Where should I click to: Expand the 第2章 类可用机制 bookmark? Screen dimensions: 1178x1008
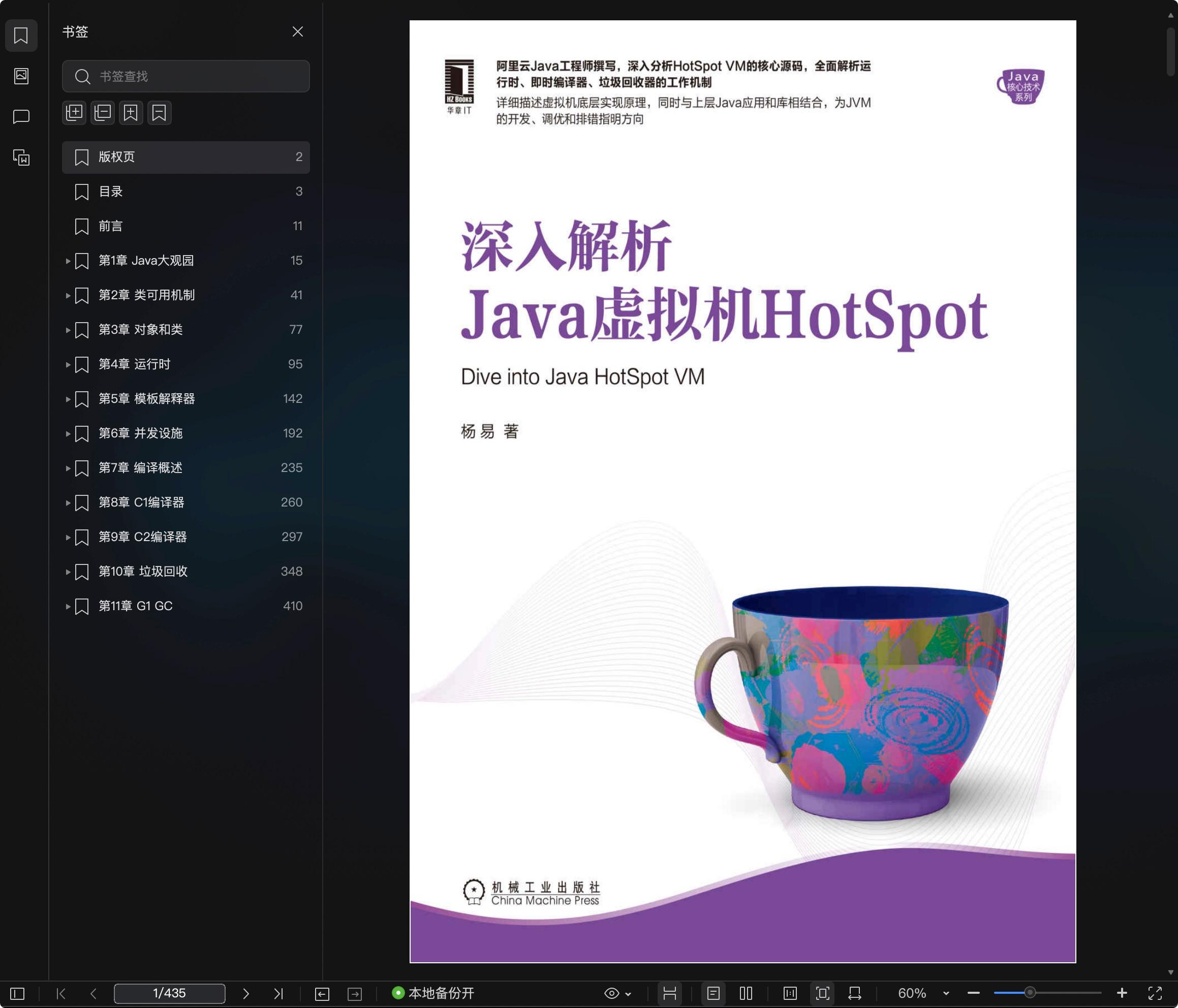[x=68, y=296]
